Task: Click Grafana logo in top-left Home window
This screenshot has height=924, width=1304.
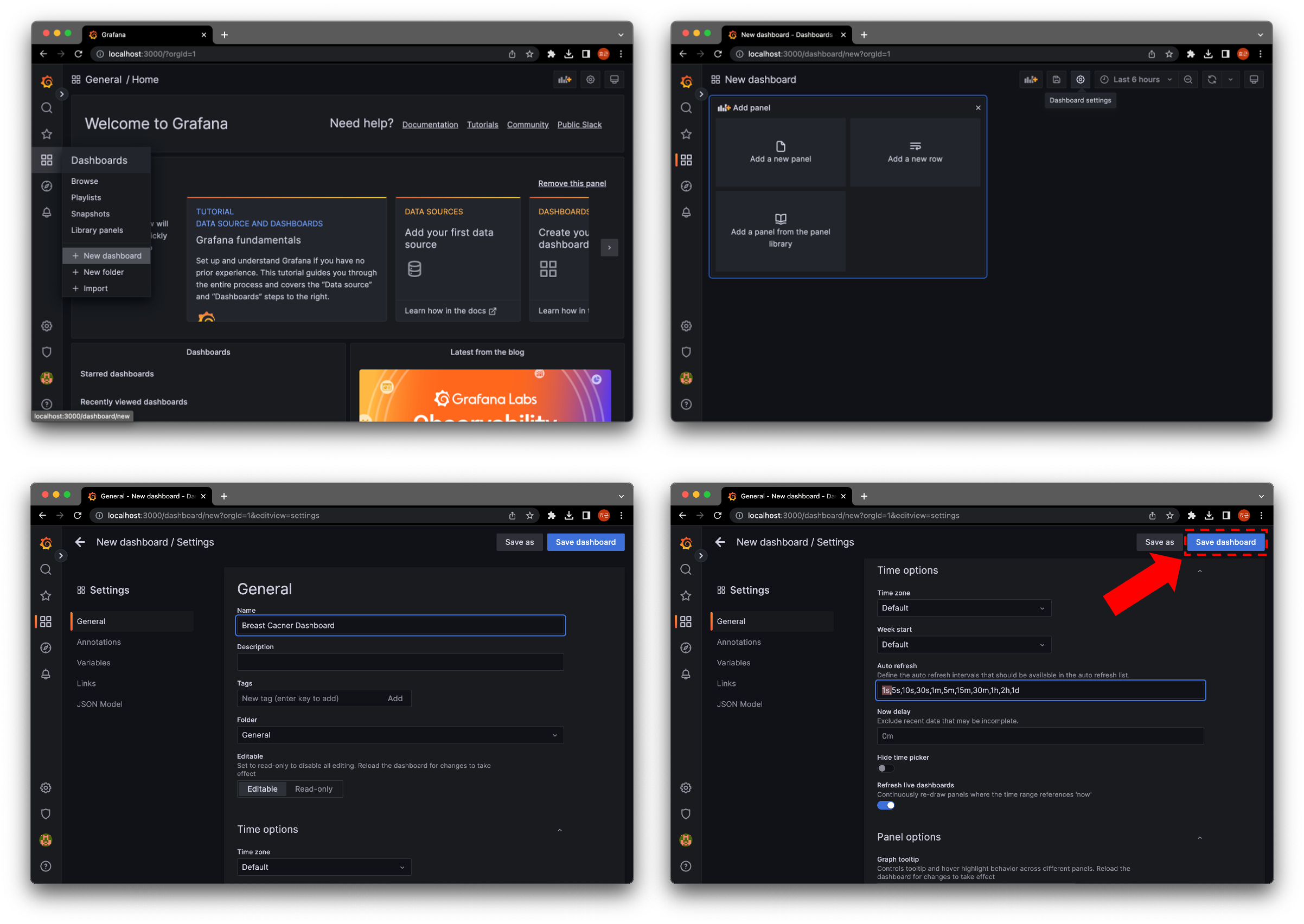Action: click(47, 81)
